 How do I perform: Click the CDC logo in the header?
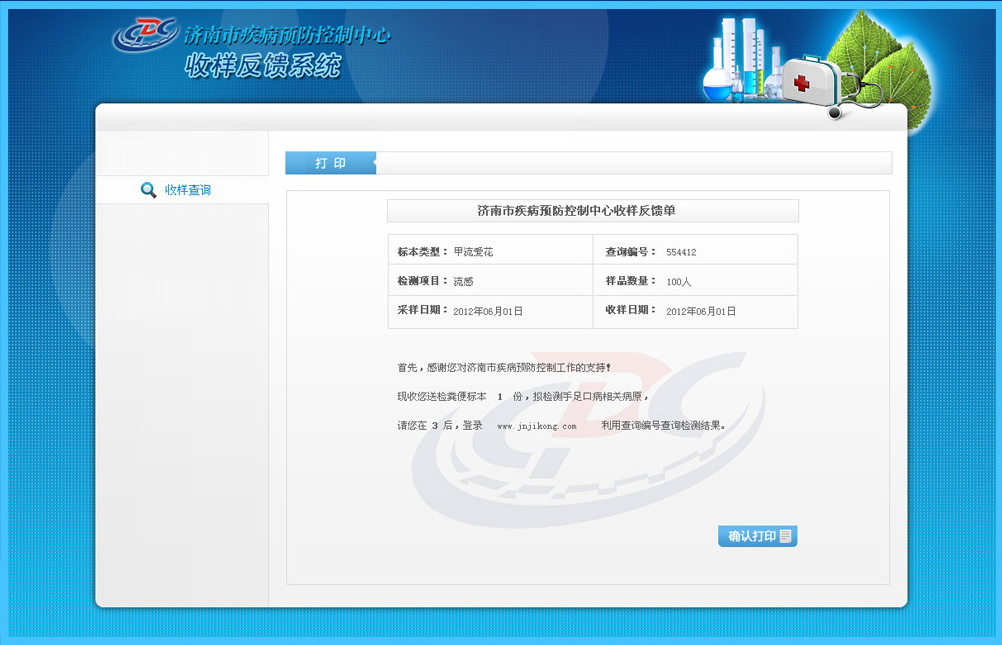tap(145, 35)
